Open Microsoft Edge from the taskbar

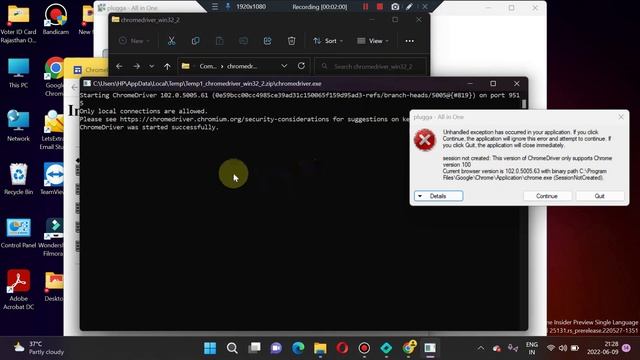click(x=298, y=348)
